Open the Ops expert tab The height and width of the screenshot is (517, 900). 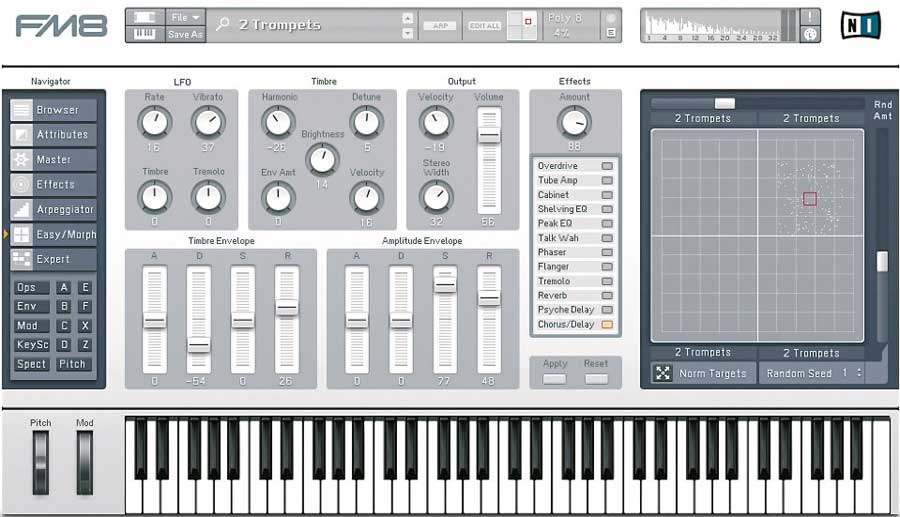coord(32,287)
